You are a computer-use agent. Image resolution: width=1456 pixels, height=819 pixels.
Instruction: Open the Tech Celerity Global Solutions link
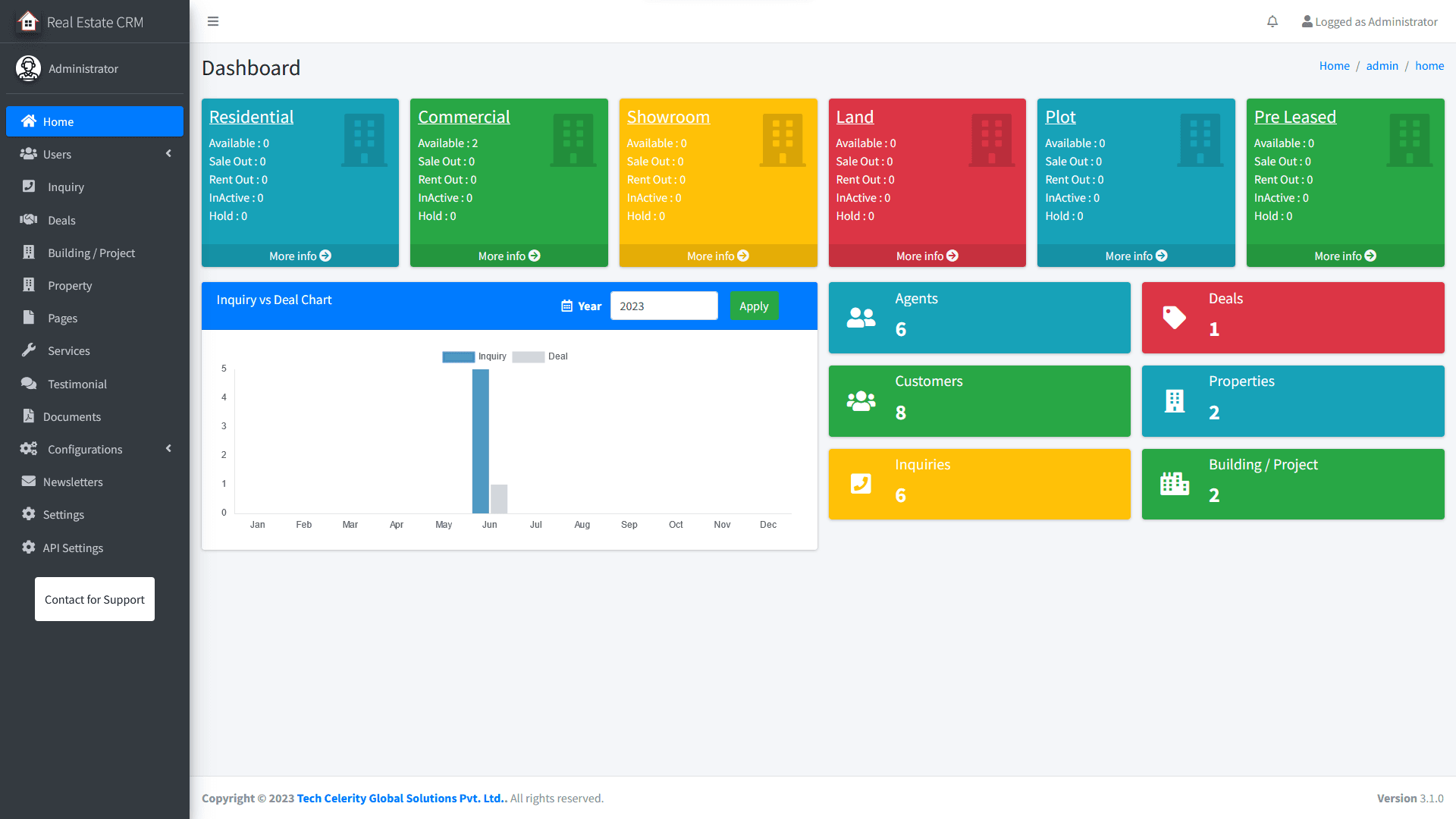click(400, 798)
